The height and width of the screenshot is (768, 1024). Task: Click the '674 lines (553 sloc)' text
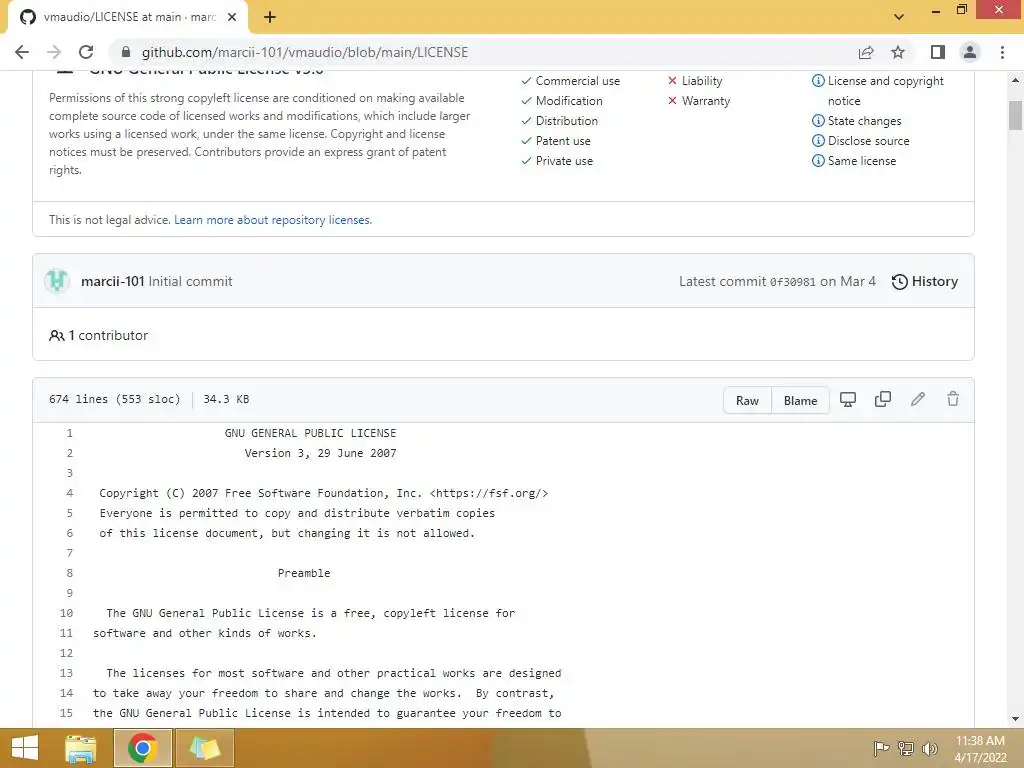click(x=114, y=399)
